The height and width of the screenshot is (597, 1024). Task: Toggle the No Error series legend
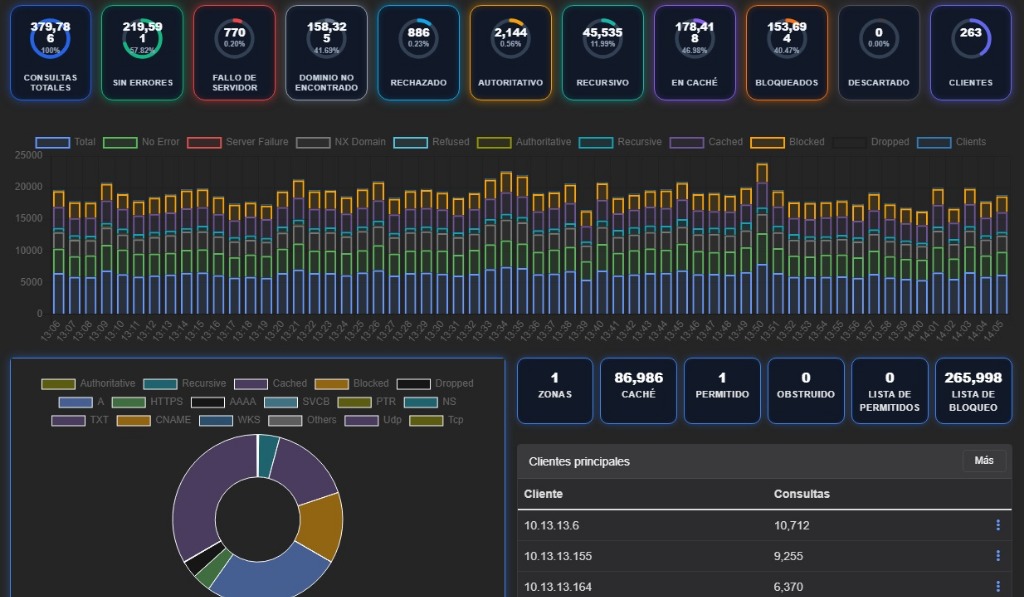[x=141, y=142]
